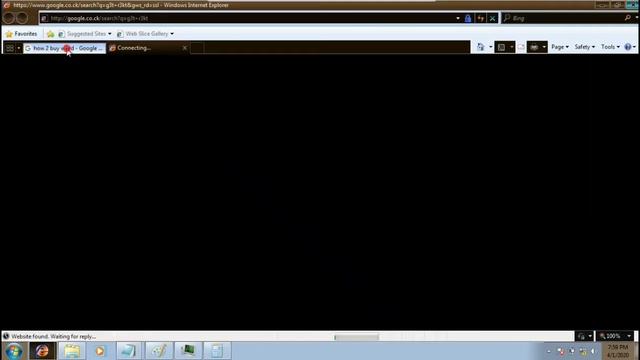Click the Bing search magnifier button
This screenshot has width=640, height=360.
tap(627, 18)
